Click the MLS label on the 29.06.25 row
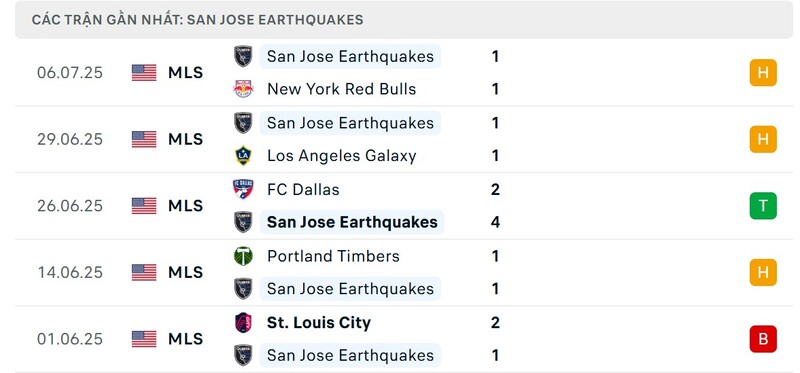This screenshot has height=373, width=800. click(186, 139)
